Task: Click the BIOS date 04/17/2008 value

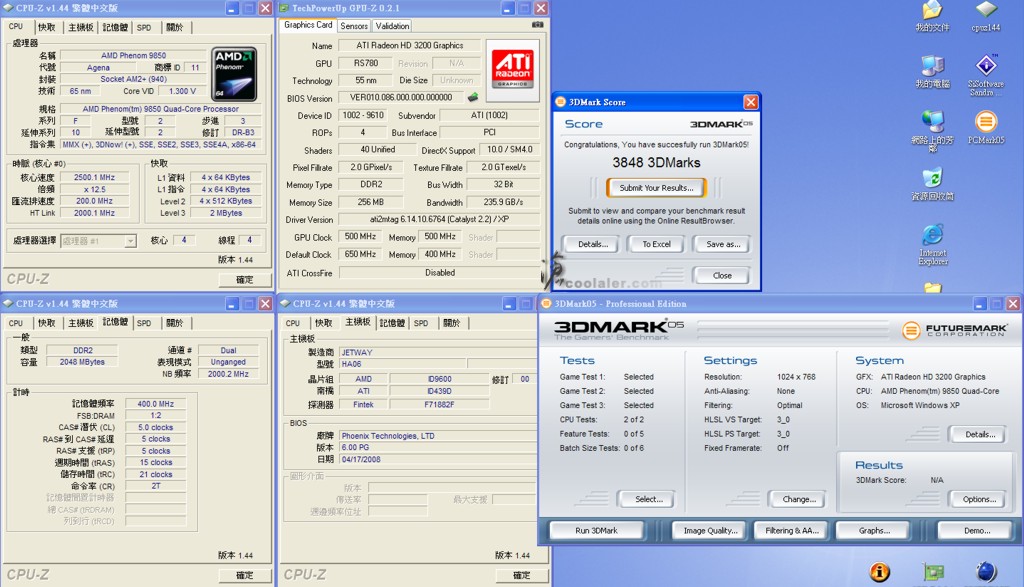Action: coord(438,460)
